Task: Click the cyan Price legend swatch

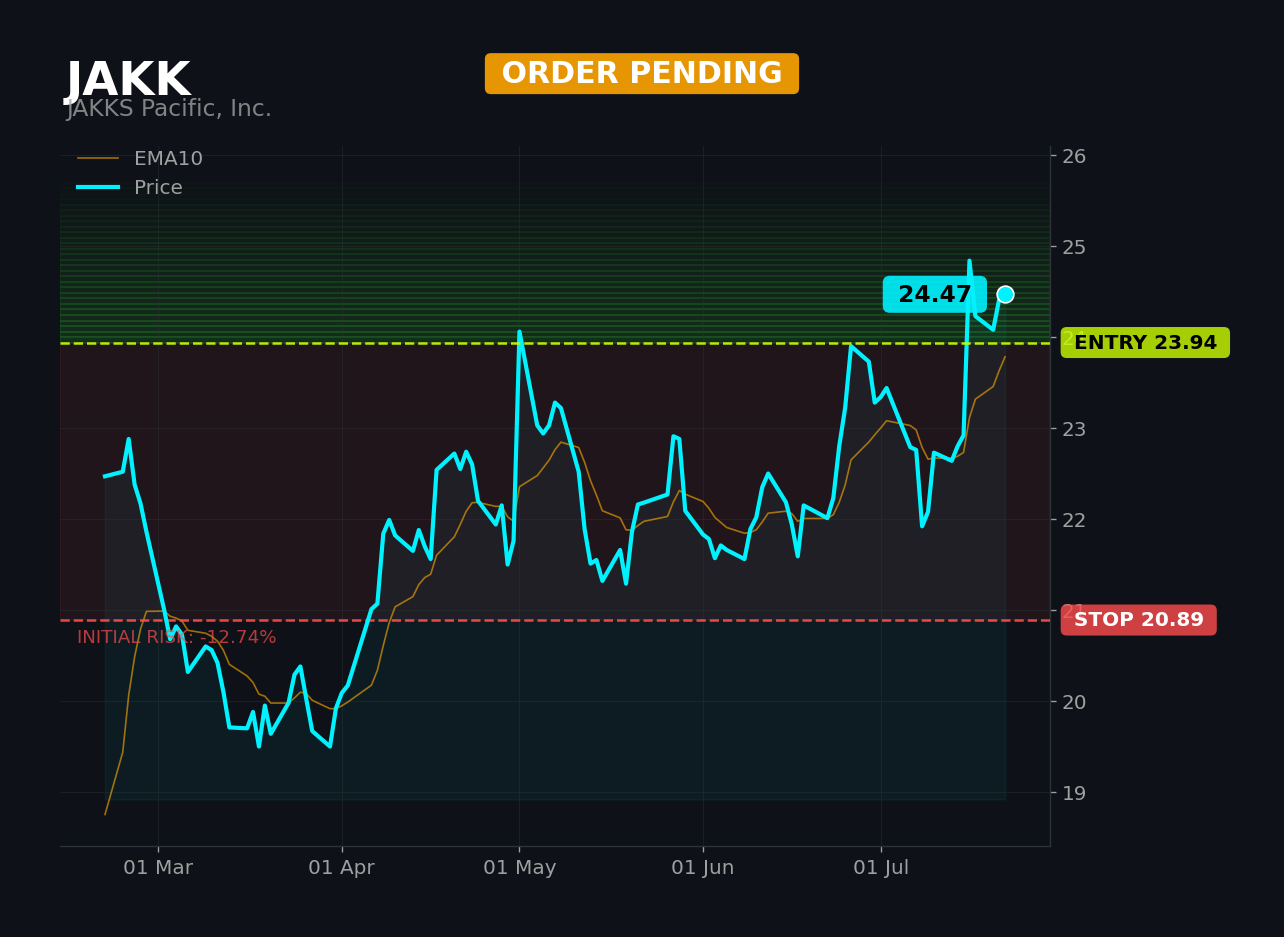Action: (98, 188)
